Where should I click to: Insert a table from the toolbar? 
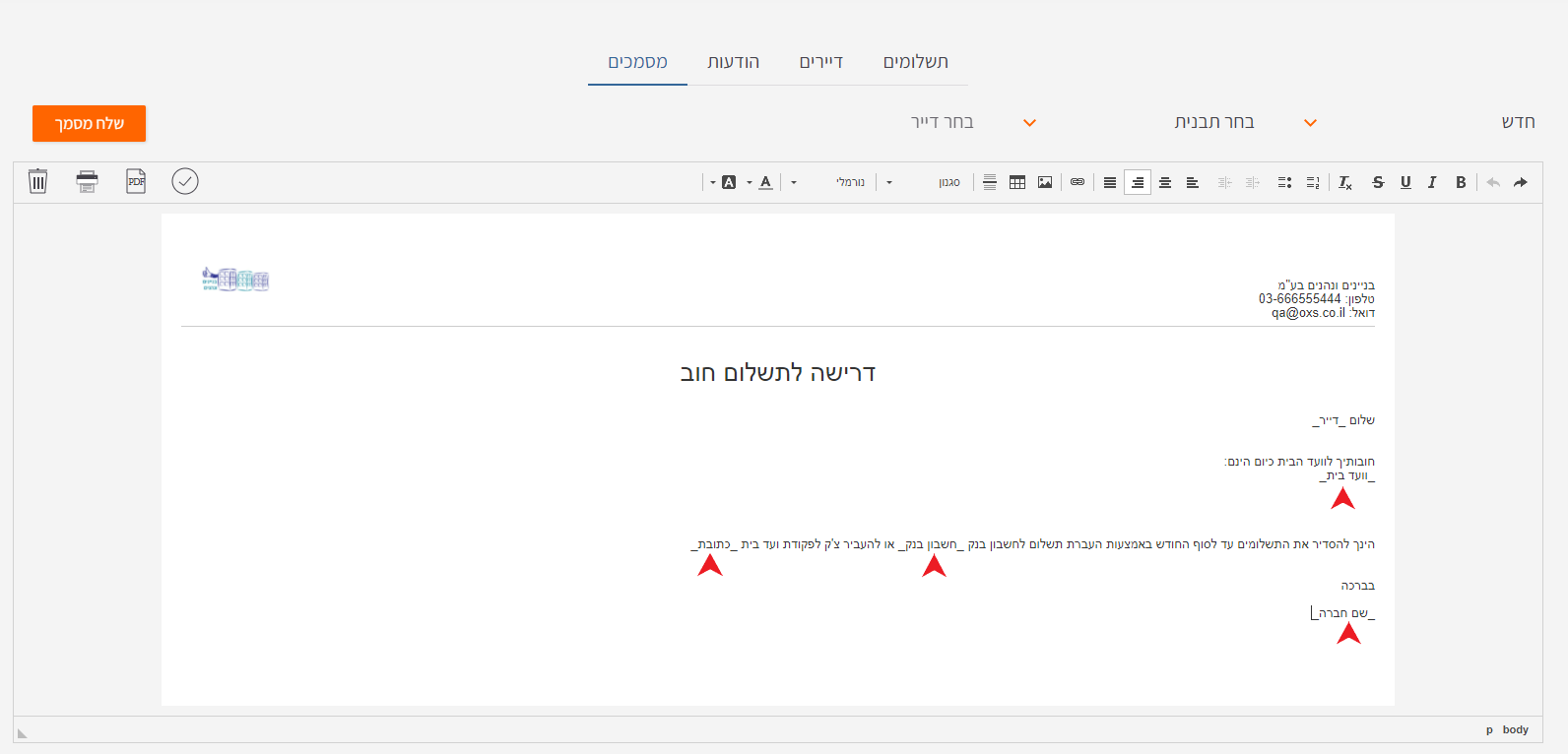click(x=1017, y=182)
